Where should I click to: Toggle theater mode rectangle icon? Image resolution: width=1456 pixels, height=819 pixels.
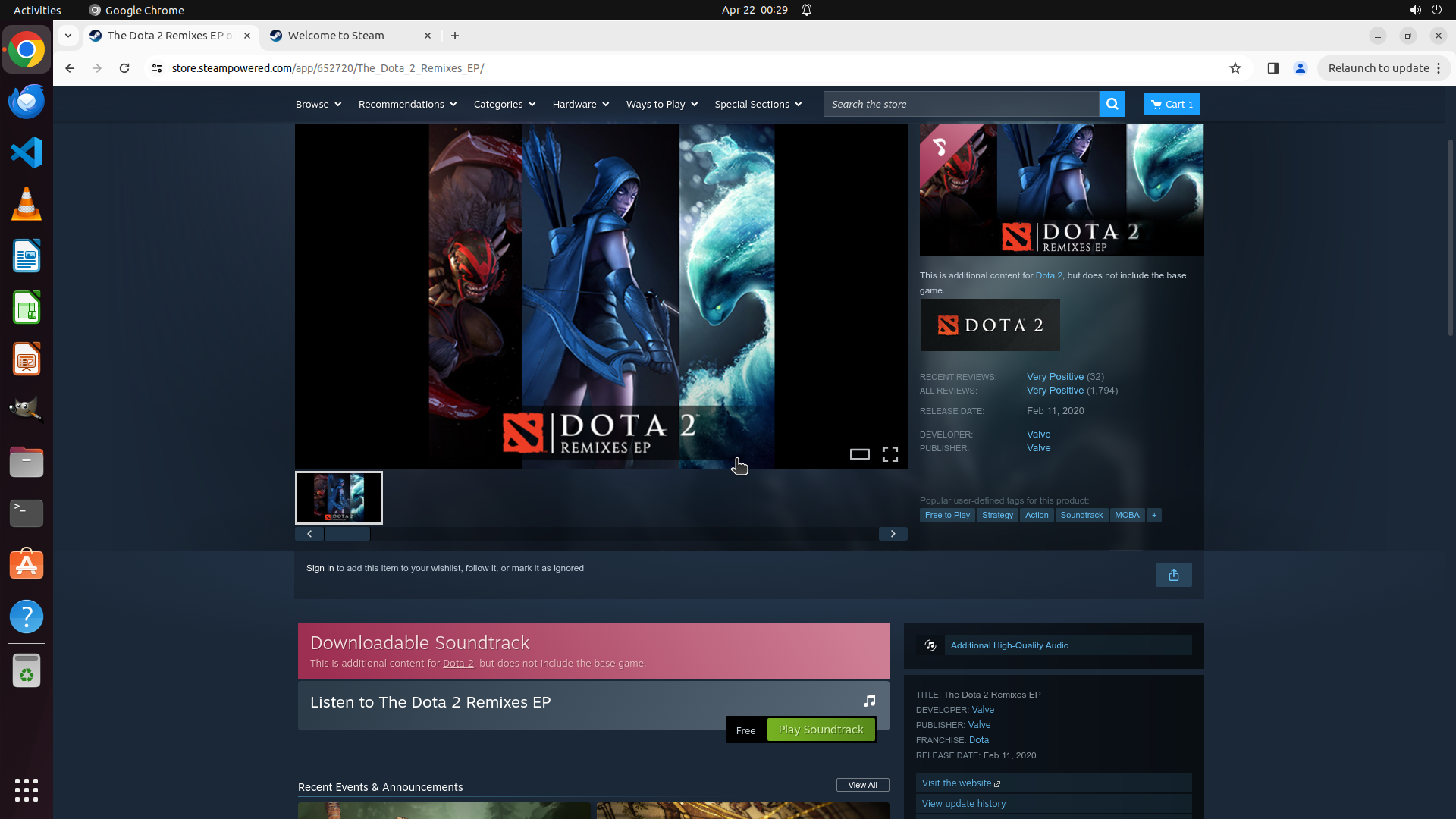[x=859, y=454]
